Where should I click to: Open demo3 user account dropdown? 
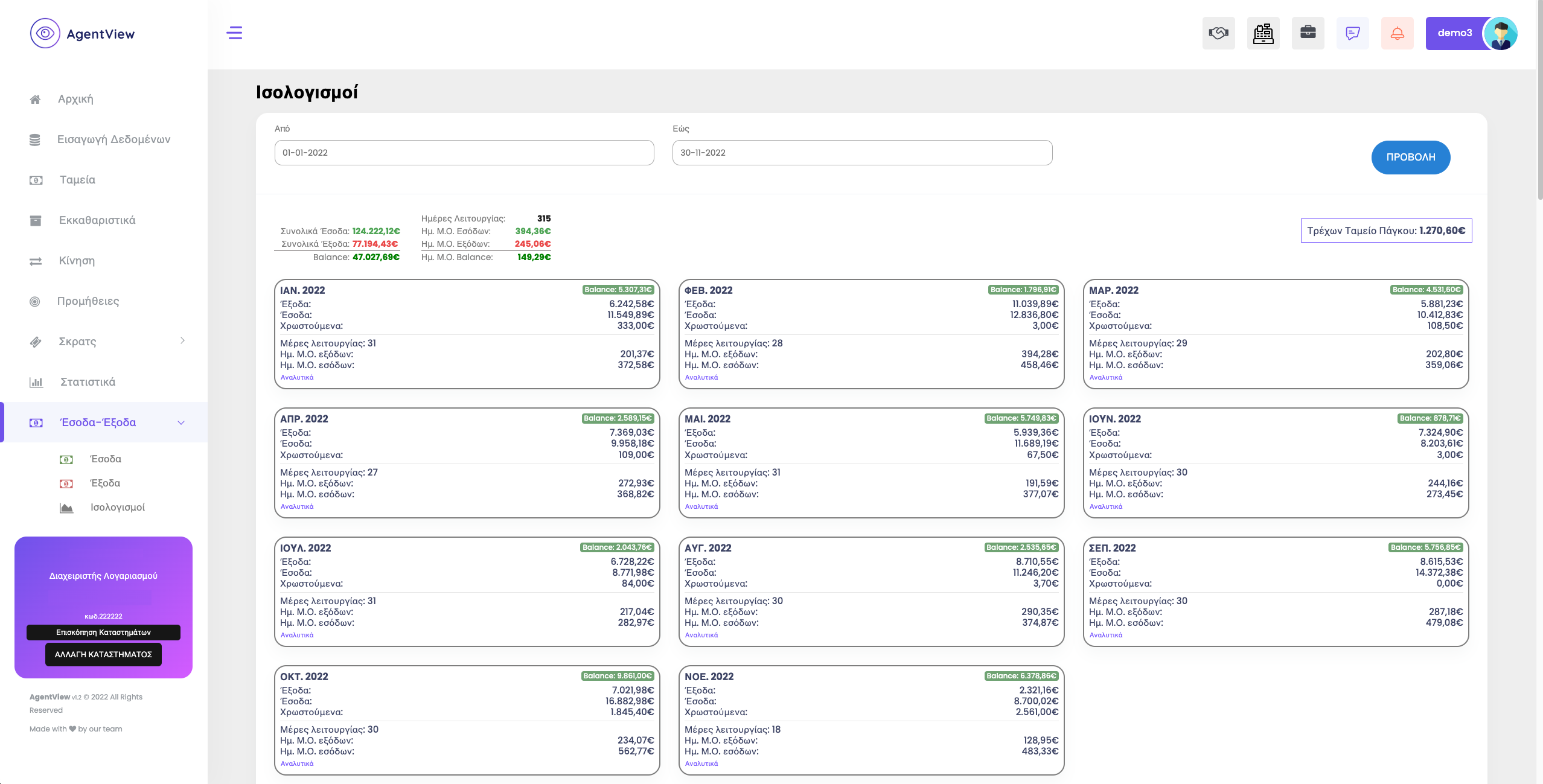tap(1454, 33)
